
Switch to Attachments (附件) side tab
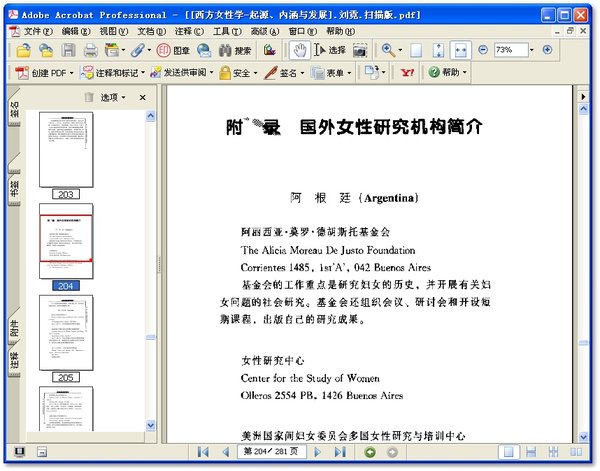14,328
